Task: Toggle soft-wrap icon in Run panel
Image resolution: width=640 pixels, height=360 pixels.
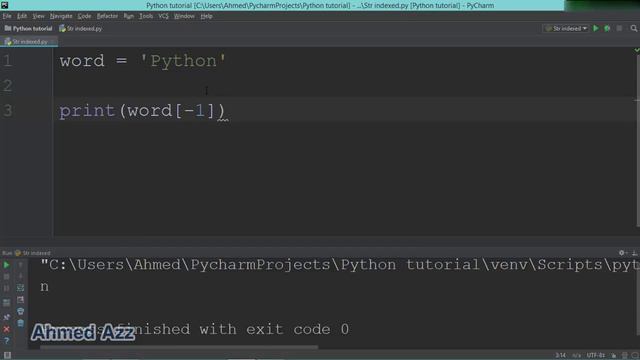Action: [20, 288]
